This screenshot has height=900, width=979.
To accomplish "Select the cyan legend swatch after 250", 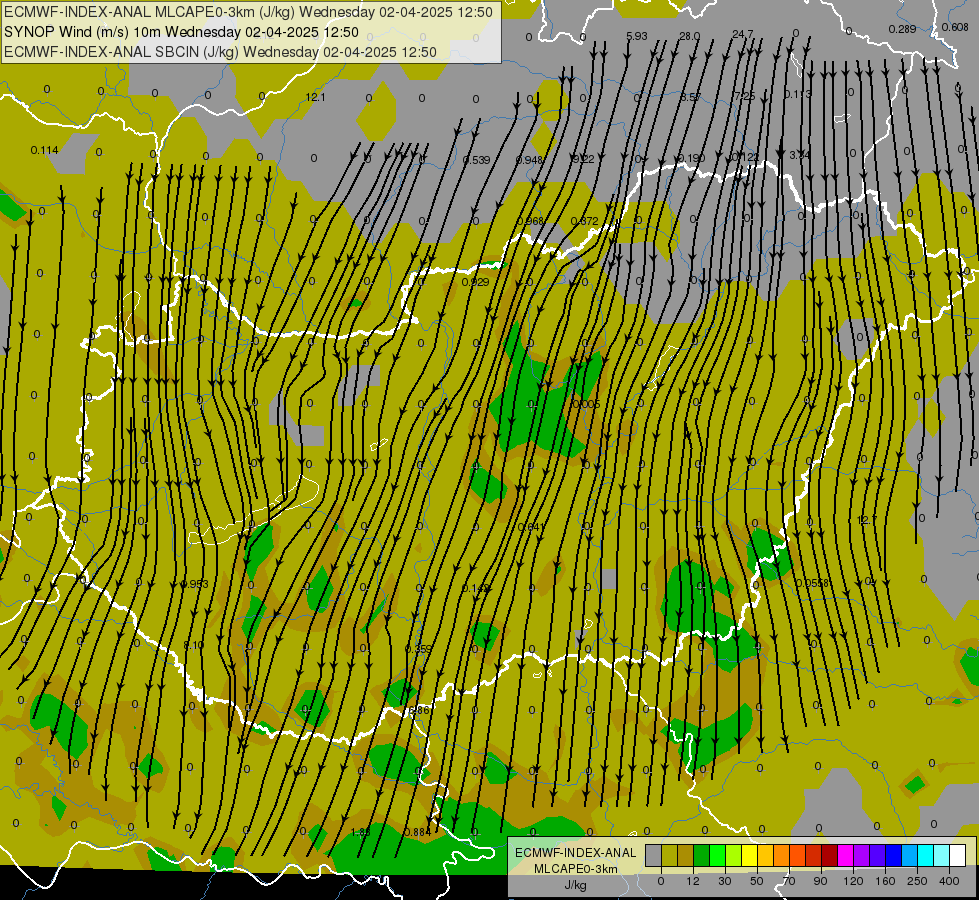I will pyautogui.click(x=925, y=856).
